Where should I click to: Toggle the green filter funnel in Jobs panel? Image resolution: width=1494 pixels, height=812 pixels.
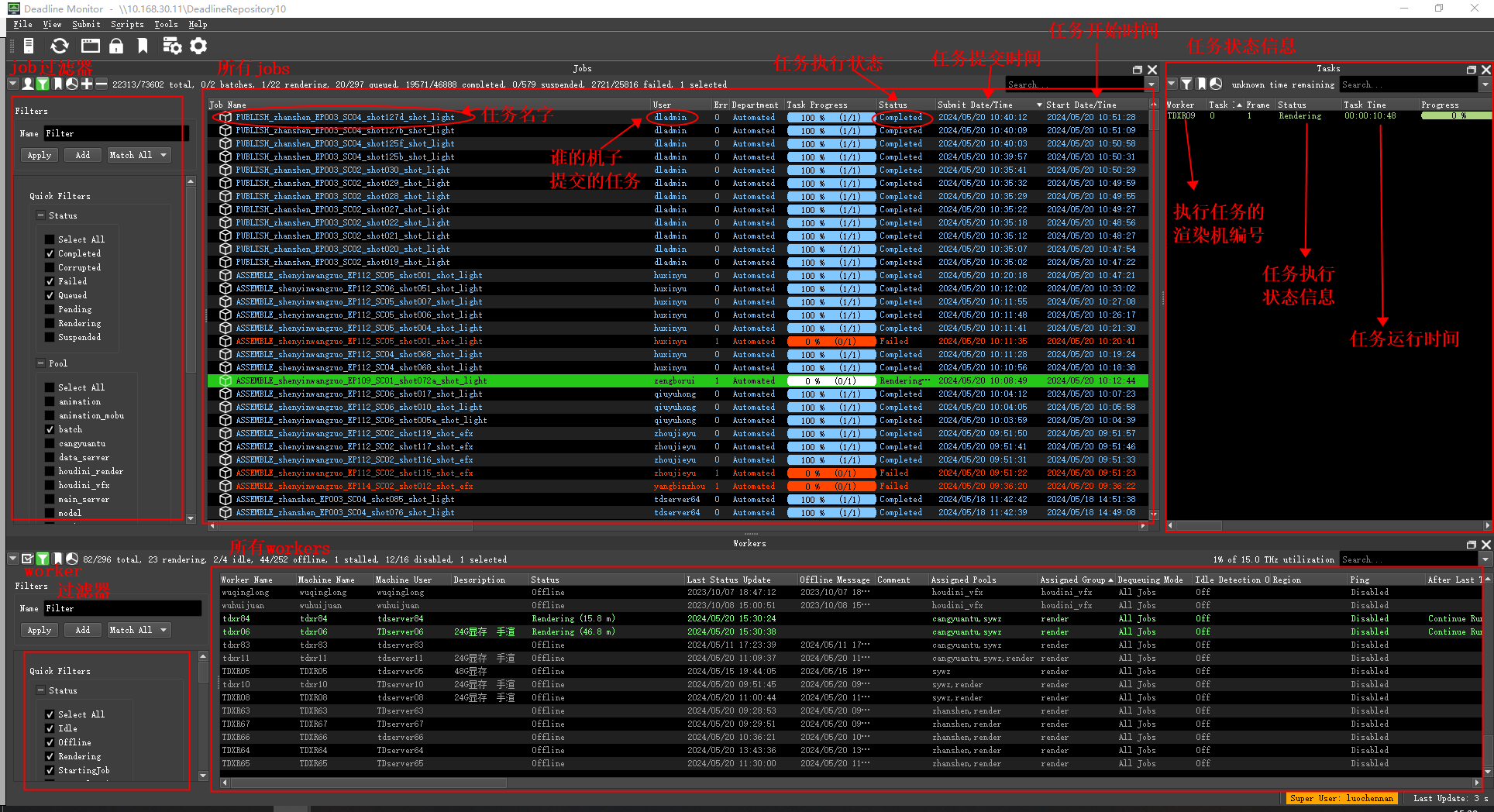pyautogui.click(x=43, y=84)
